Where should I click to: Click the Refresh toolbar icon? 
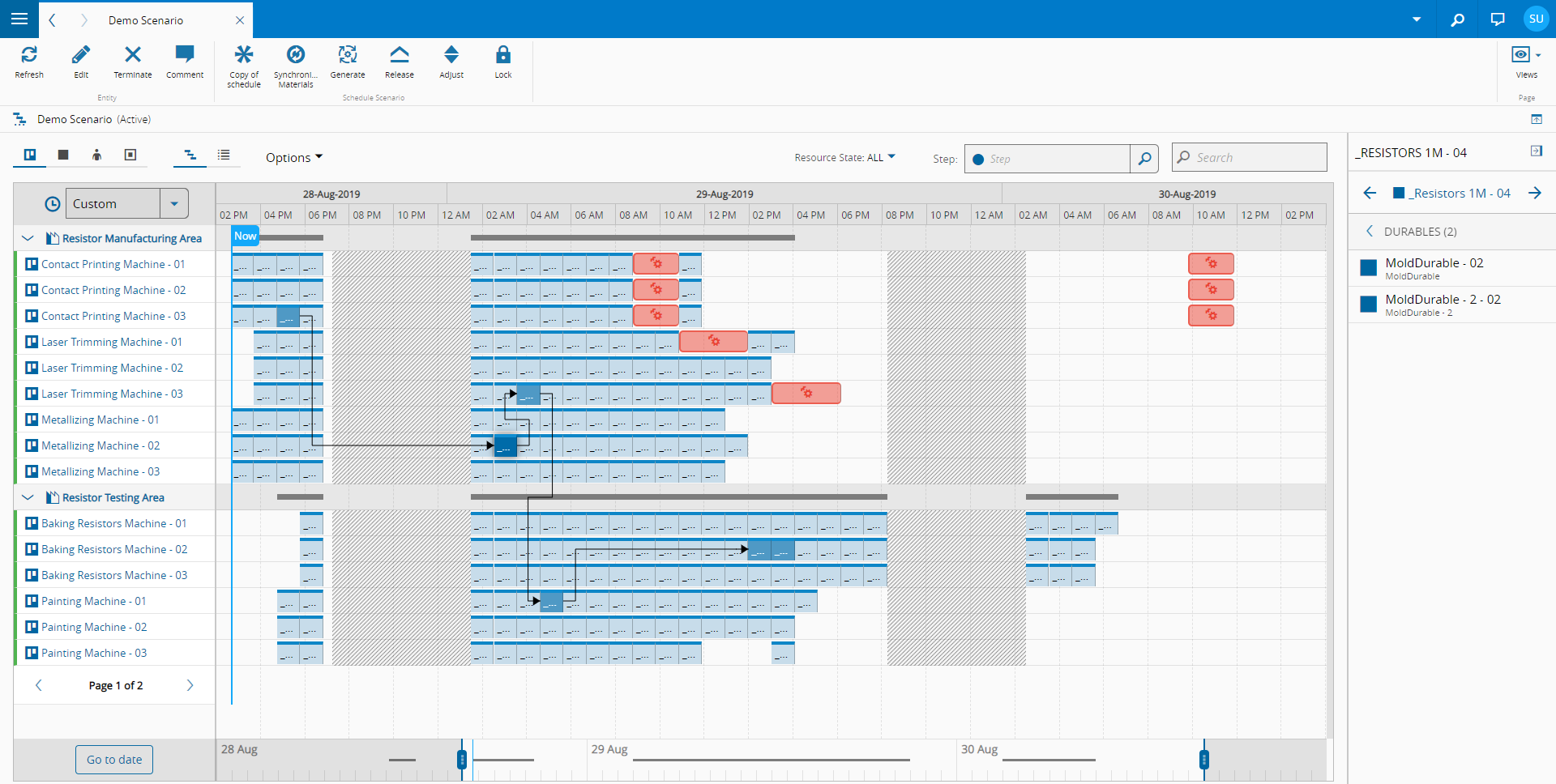(x=29, y=55)
